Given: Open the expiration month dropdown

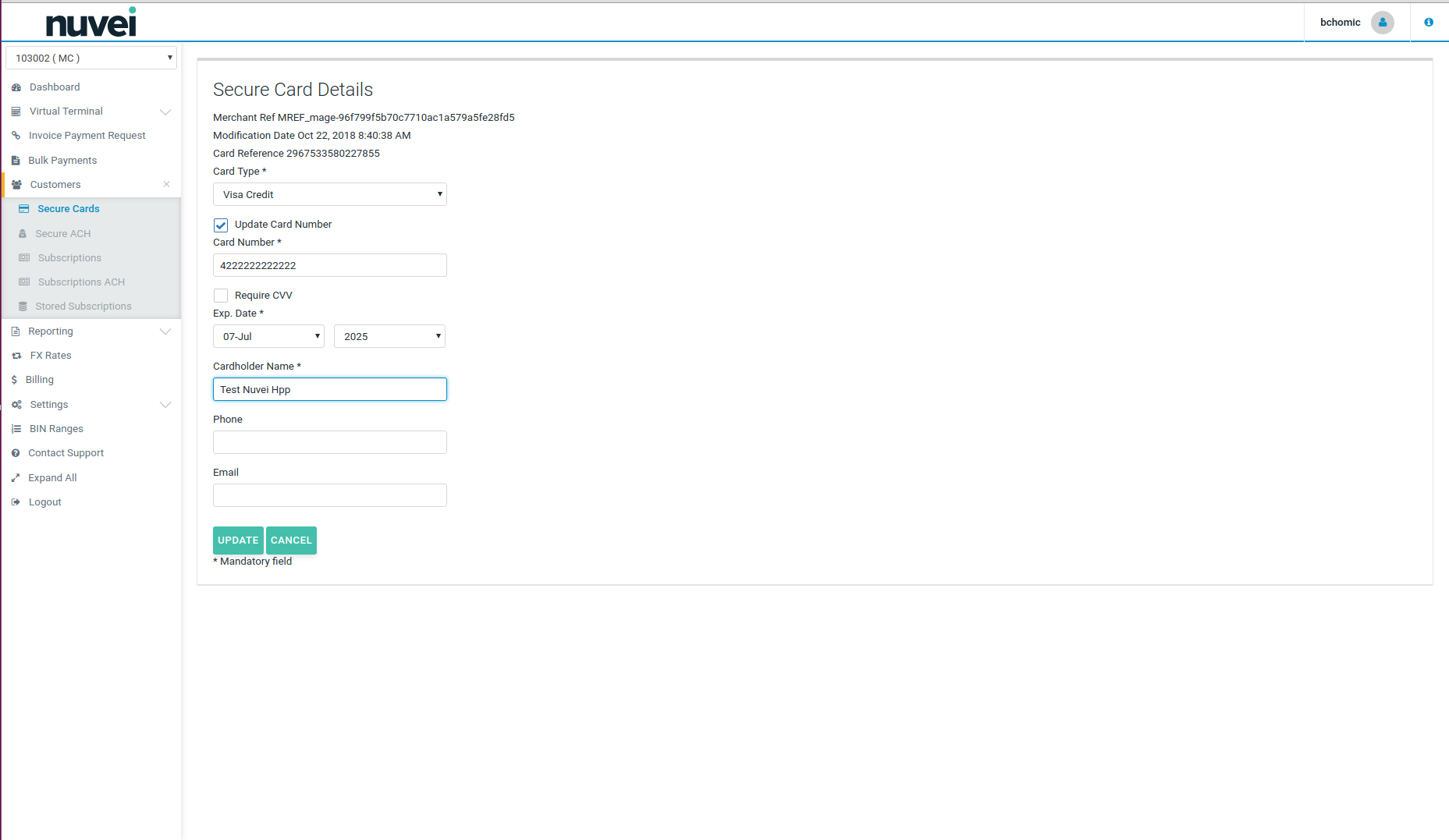Looking at the screenshot, I should [268, 337].
